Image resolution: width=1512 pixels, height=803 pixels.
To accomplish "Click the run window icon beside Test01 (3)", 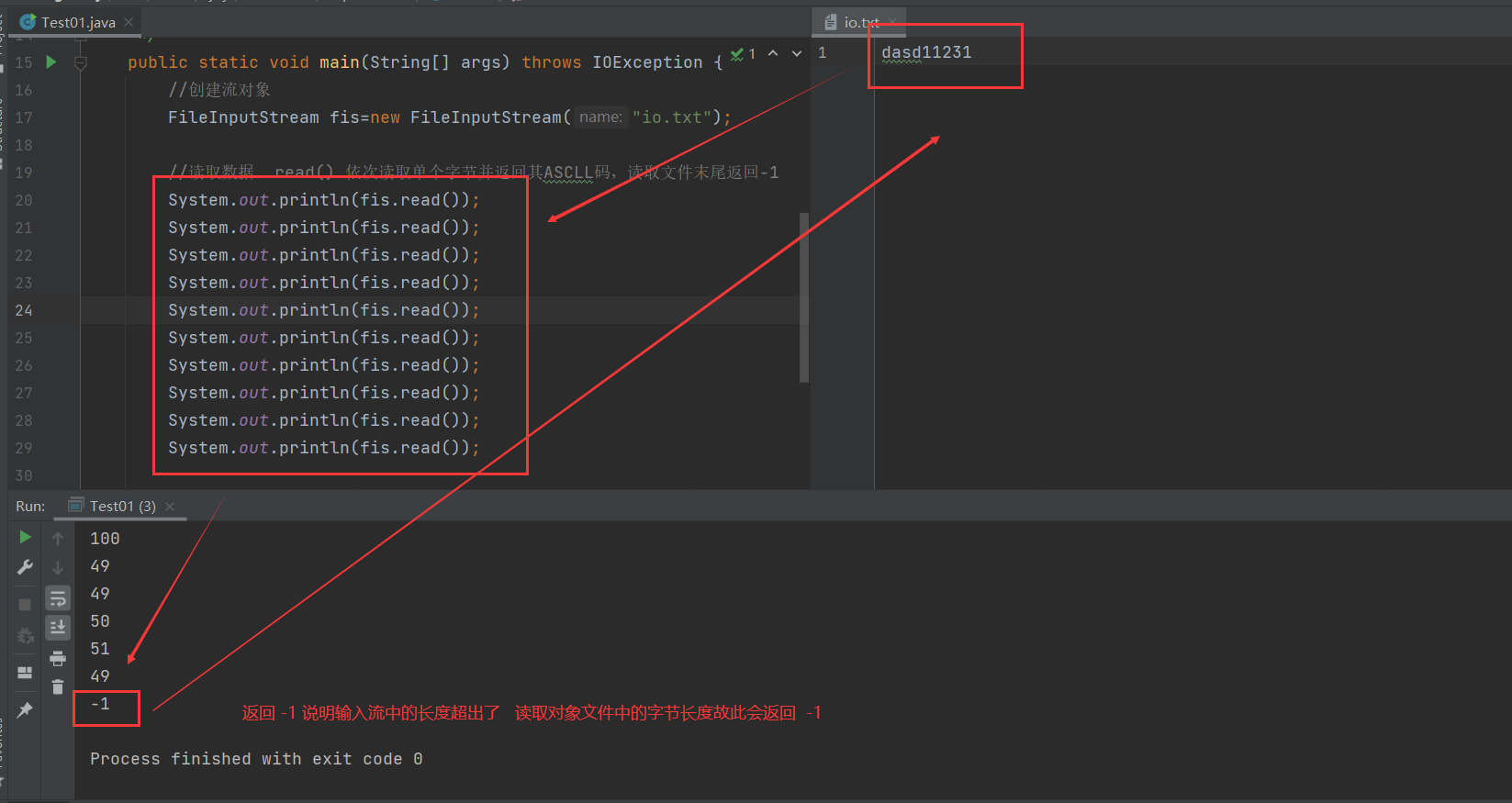I will pyautogui.click(x=76, y=506).
